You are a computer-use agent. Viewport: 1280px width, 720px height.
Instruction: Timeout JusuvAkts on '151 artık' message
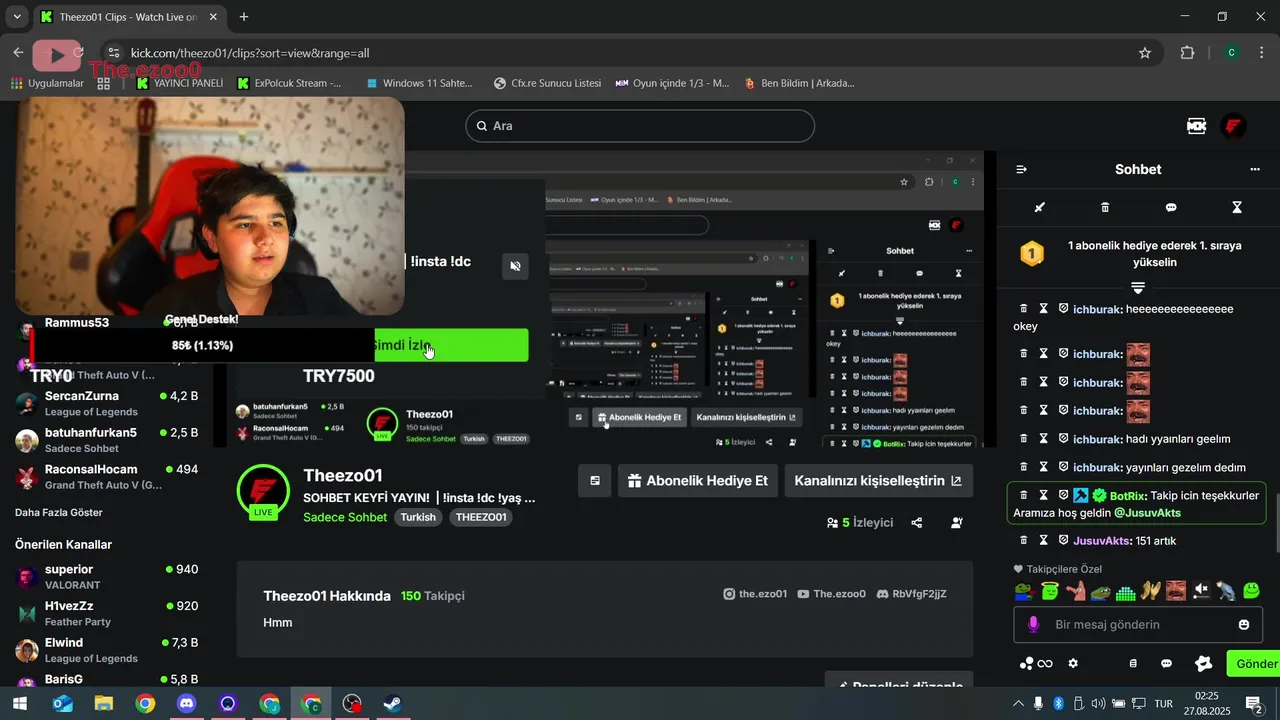tap(1043, 540)
